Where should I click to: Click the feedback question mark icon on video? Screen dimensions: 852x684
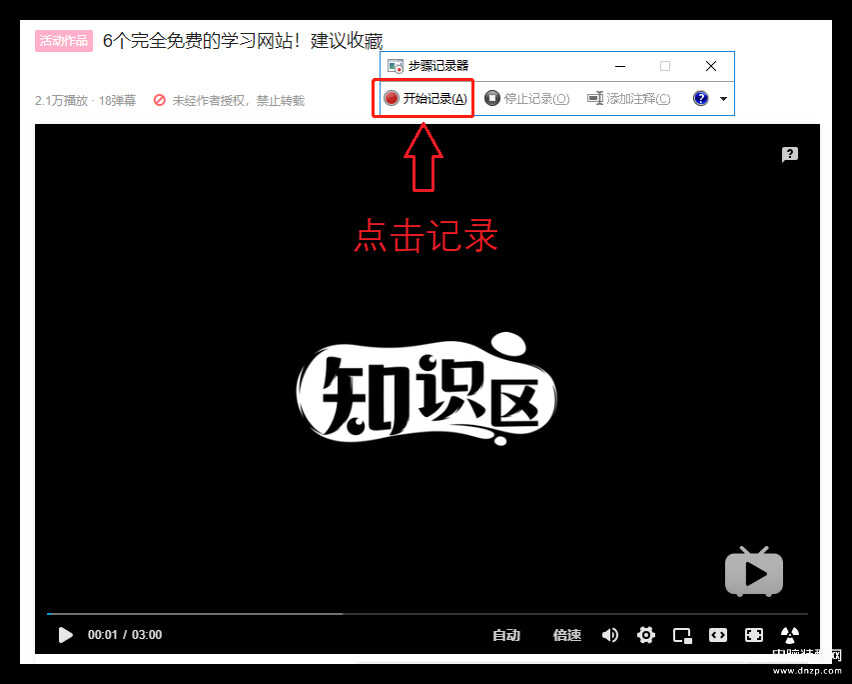click(790, 154)
